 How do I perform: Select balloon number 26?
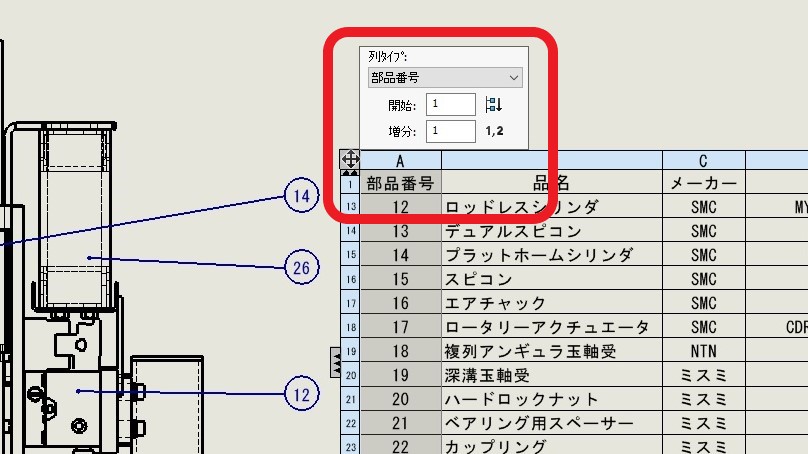[302, 267]
